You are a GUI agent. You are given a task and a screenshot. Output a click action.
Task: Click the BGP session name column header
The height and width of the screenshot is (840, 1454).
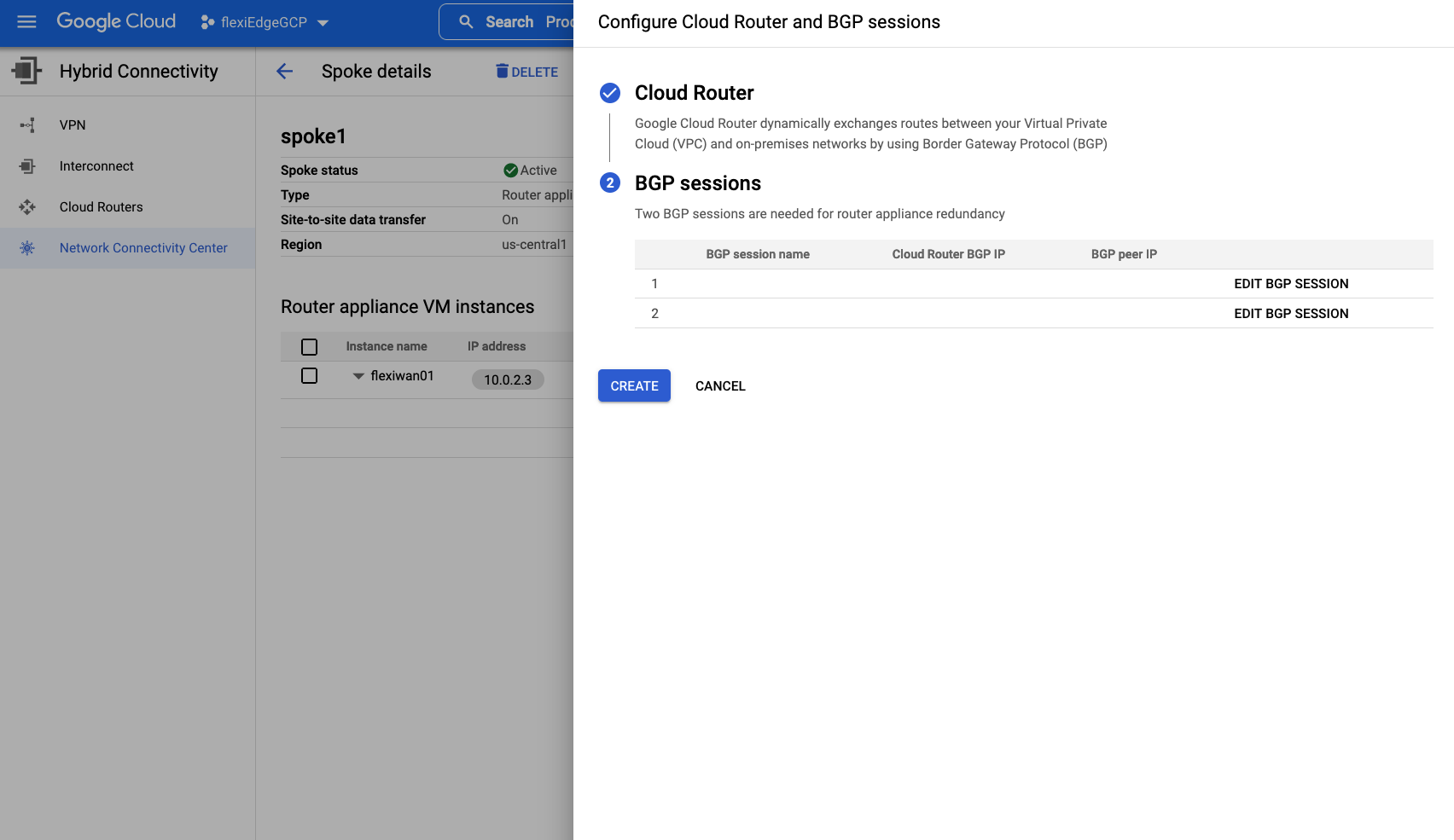point(758,254)
